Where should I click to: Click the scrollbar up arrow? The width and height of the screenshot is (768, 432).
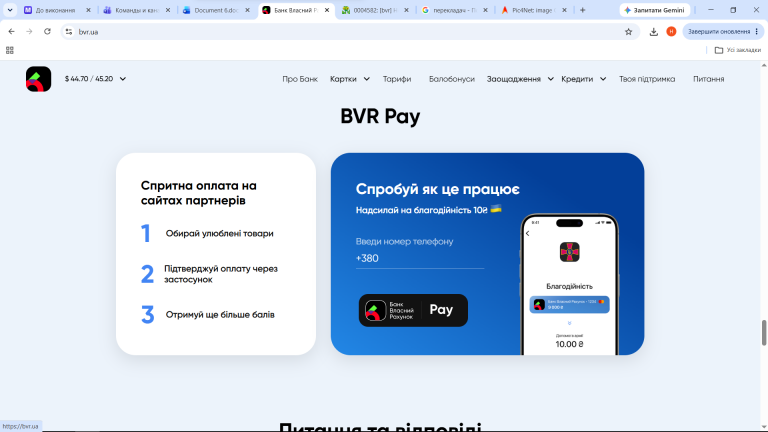tap(764, 65)
